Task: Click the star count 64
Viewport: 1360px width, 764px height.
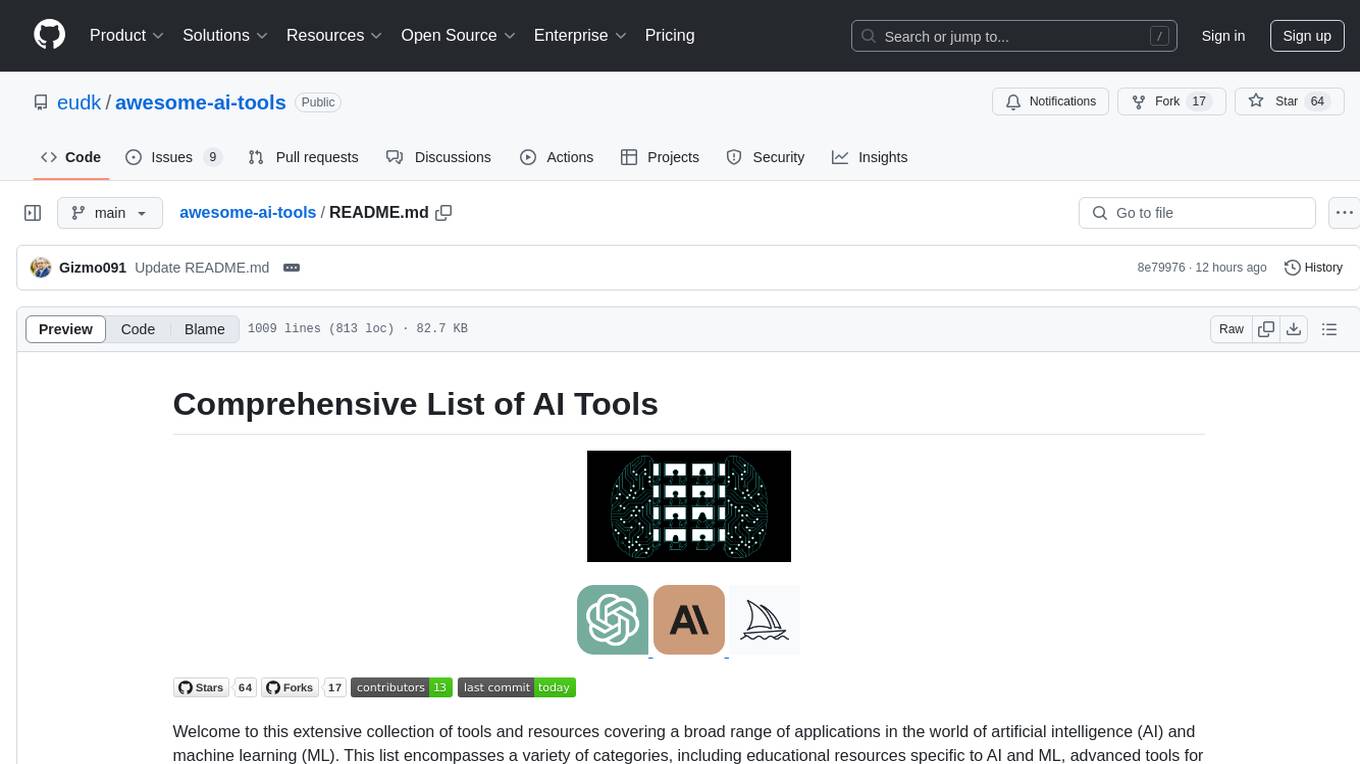Action: 1317,102
